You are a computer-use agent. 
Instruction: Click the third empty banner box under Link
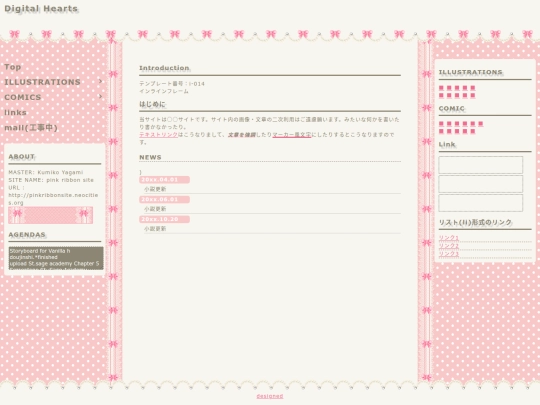480,203
